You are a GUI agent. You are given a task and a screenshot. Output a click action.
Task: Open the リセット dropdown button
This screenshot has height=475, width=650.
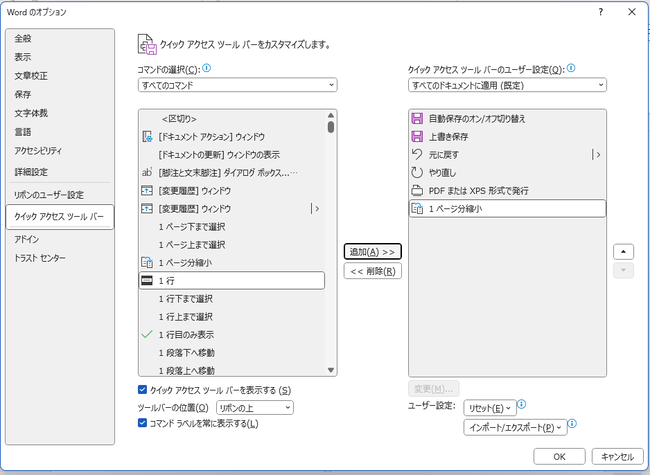point(490,408)
